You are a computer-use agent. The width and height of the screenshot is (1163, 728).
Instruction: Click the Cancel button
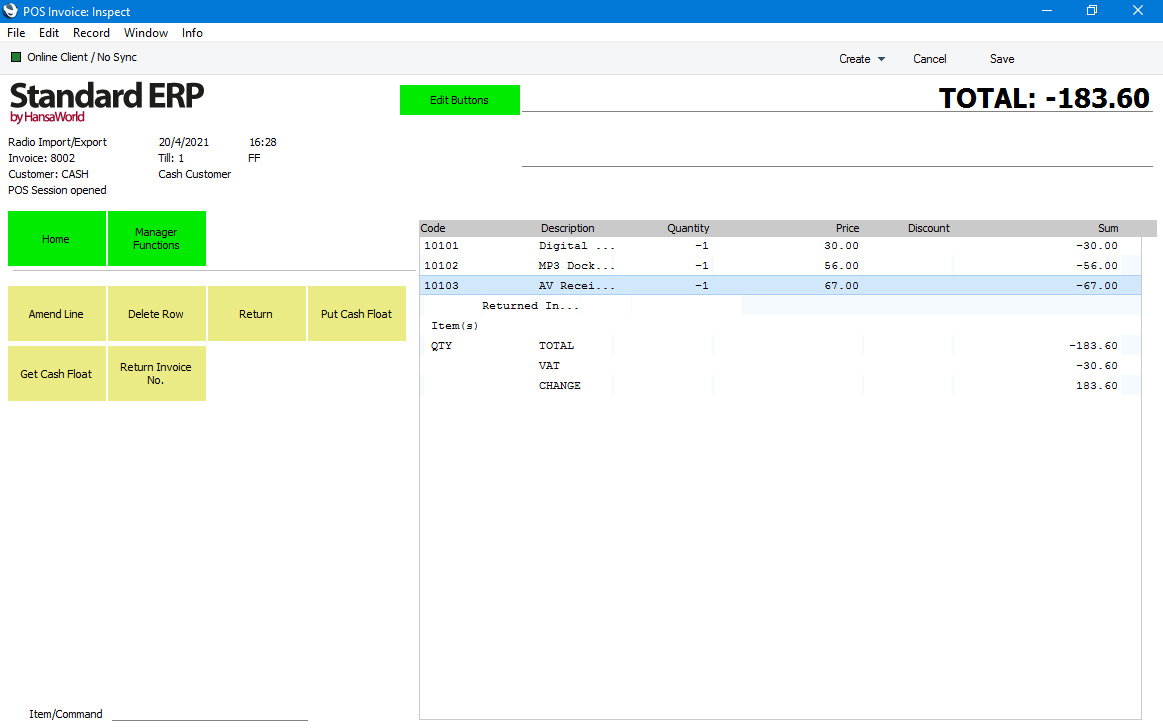(929, 59)
